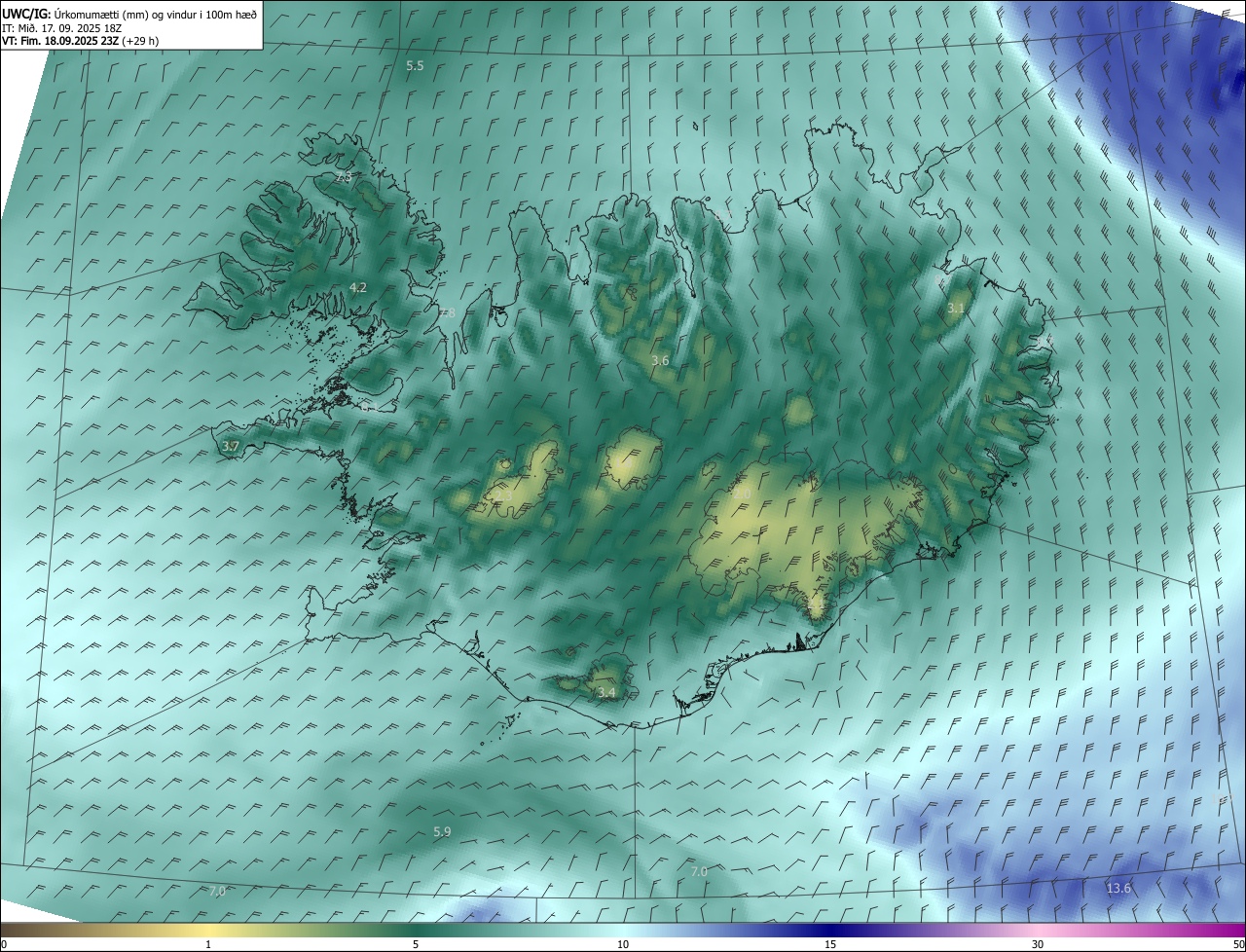Click the 3.6 value in north Iceland
The height and width of the screenshot is (952, 1246).
(660, 360)
